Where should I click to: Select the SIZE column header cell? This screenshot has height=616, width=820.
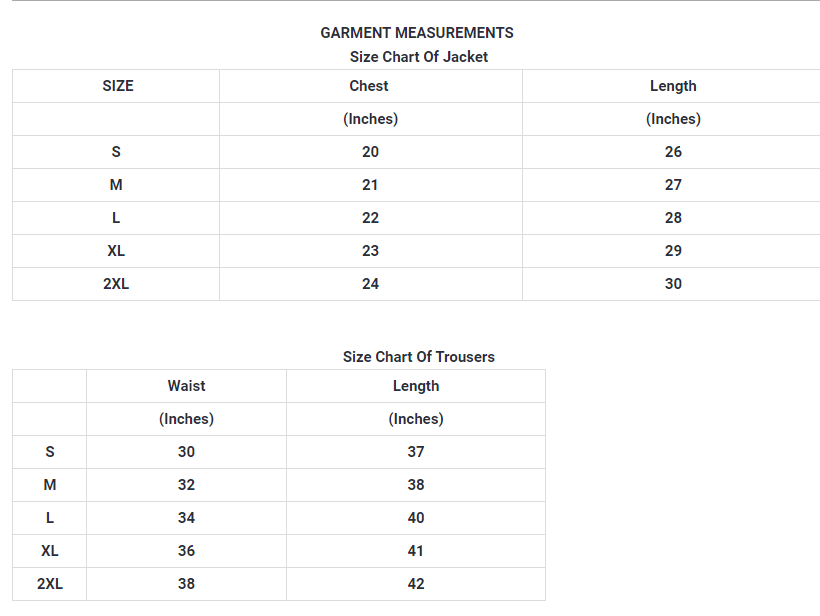pos(118,86)
